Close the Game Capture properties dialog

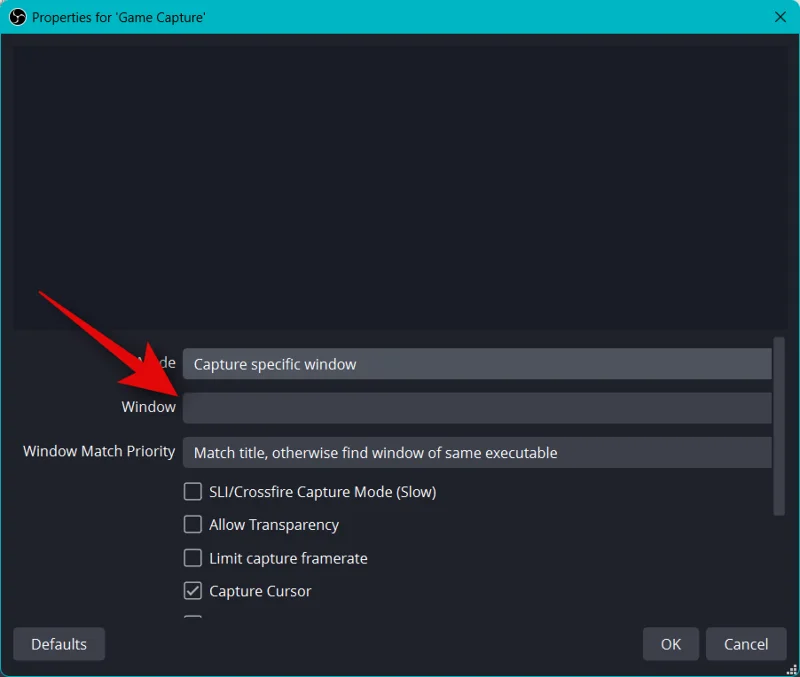780,17
